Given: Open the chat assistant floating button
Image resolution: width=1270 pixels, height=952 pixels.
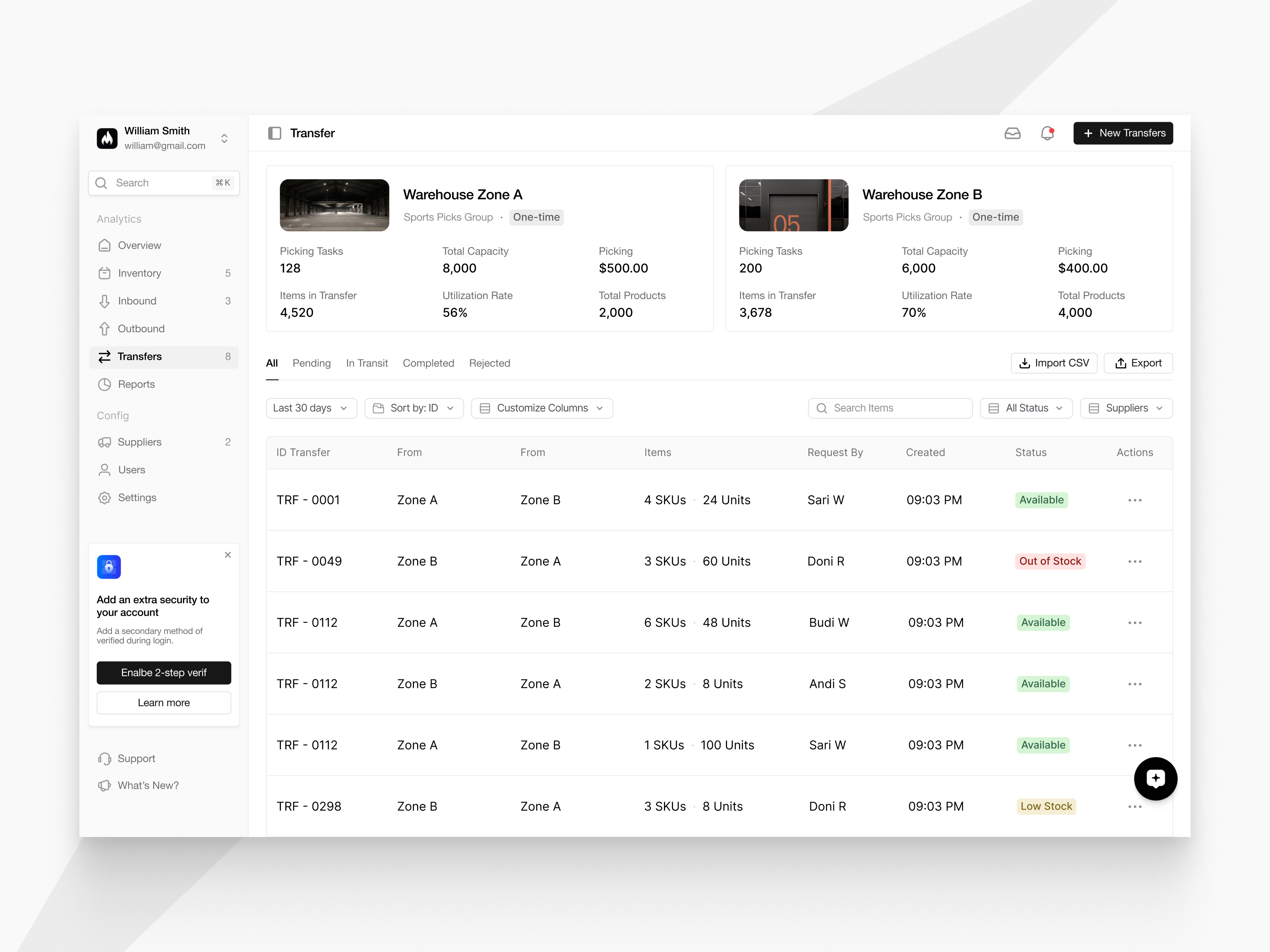Looking at the screenshot, I should tap(1155, 778).
